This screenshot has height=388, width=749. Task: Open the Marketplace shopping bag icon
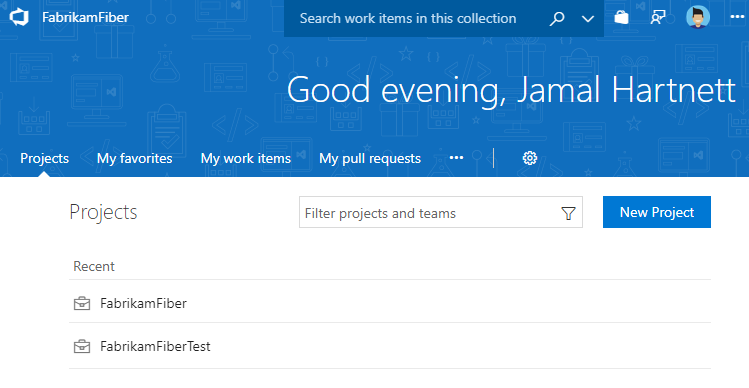pyautogui.click(x=621, y=17)
